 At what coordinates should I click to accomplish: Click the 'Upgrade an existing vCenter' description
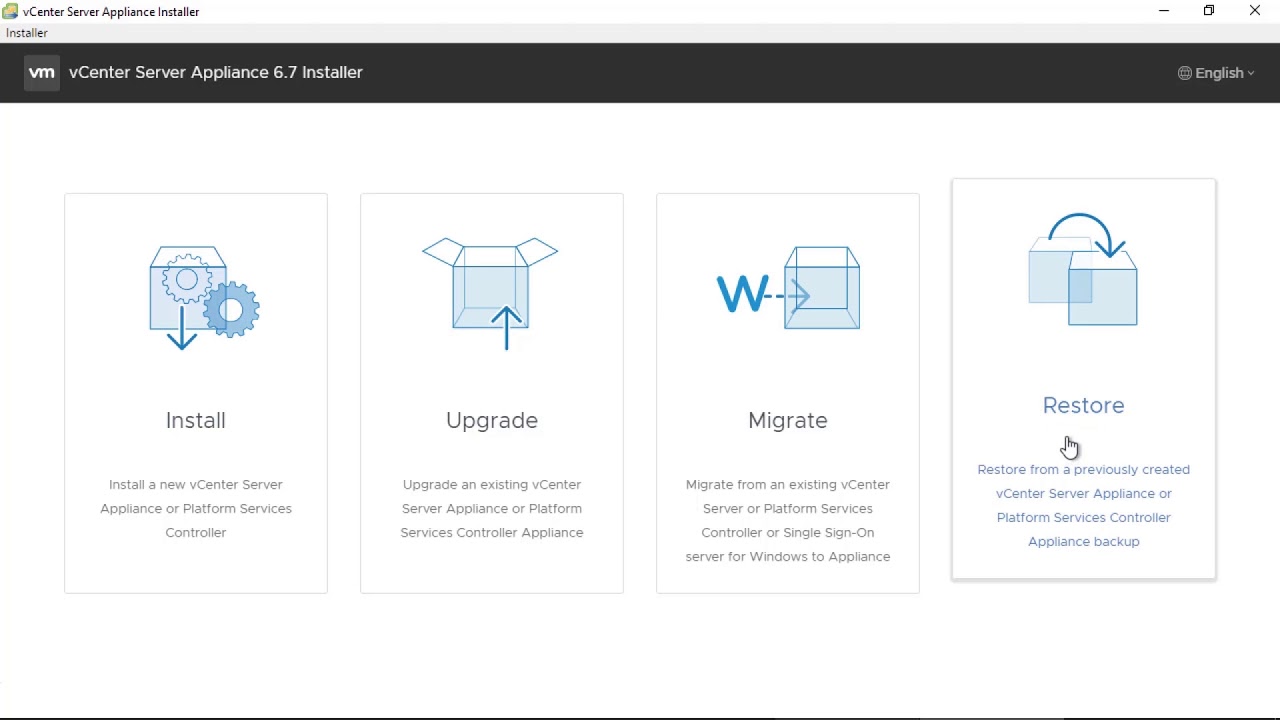click(x=492, y=508)
